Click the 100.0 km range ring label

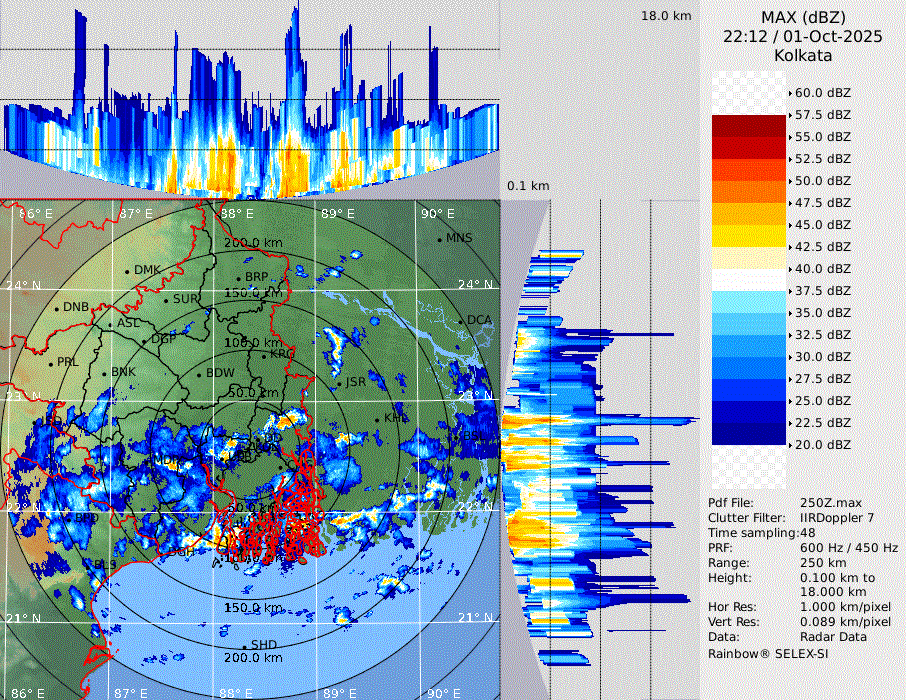coord(252,343)
